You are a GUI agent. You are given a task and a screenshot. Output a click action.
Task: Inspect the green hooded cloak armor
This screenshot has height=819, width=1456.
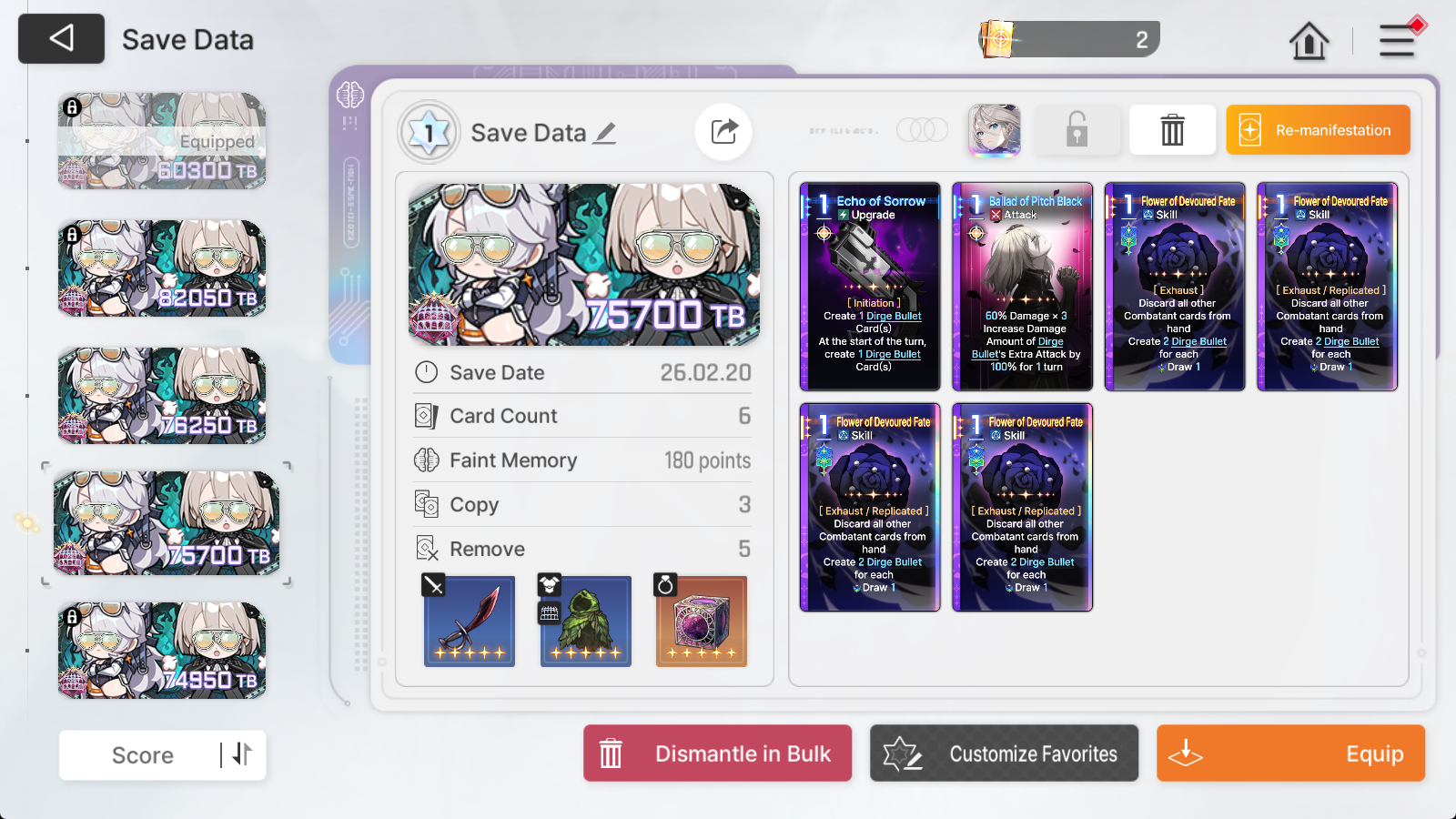(x=585, y=622)
